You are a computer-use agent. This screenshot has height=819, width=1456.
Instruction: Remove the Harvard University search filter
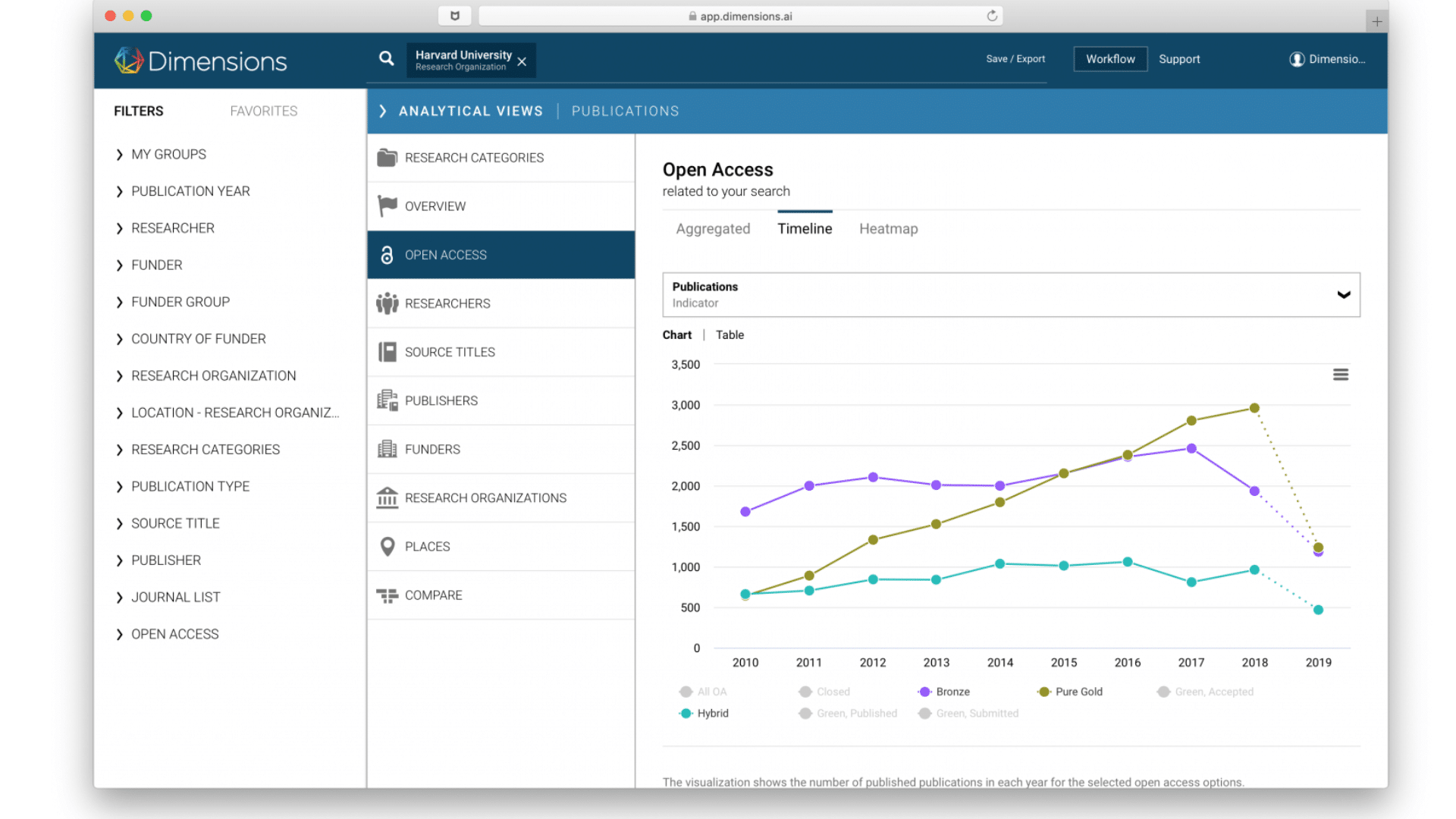pos(522,62)
